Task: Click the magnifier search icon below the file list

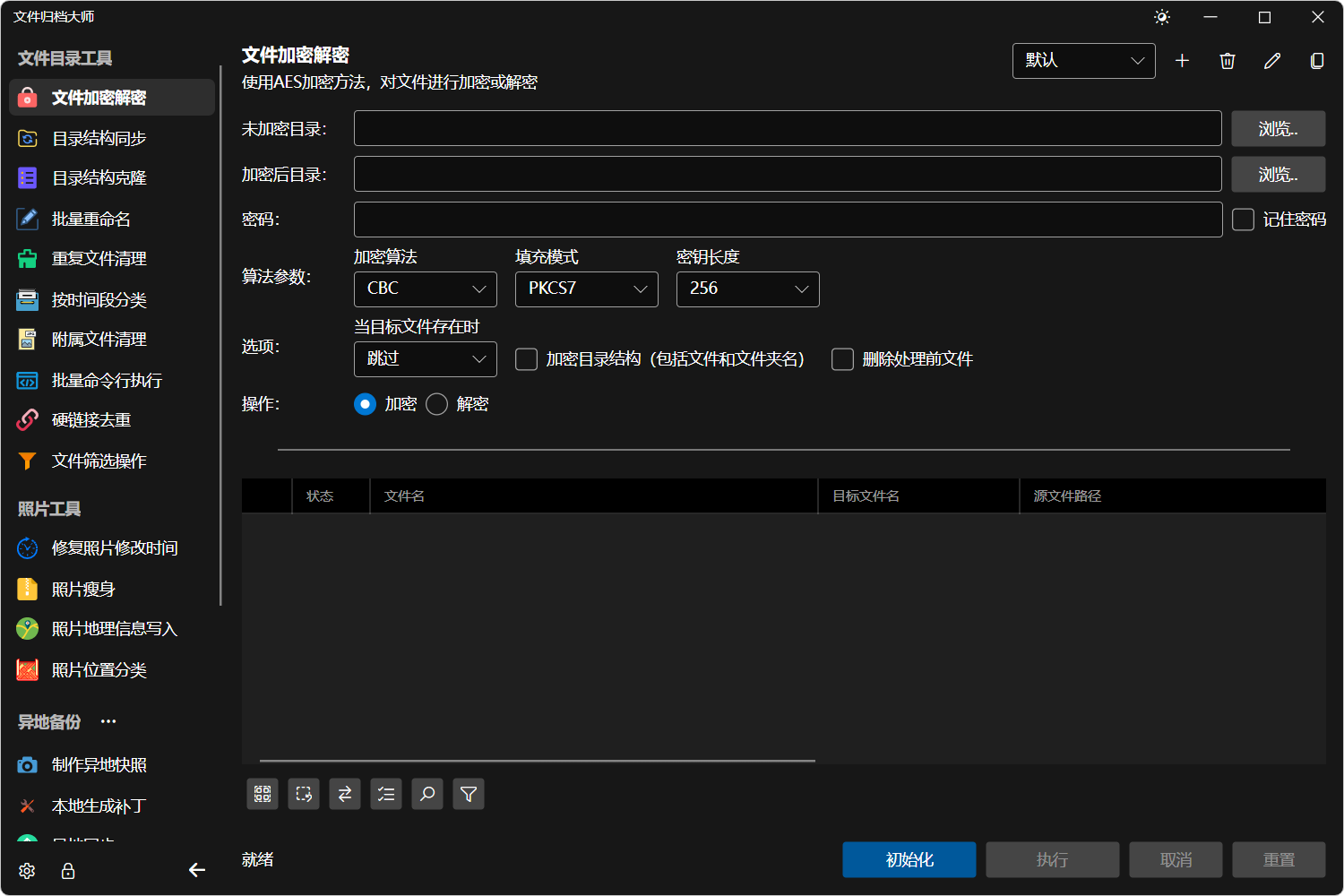Action: tap(427, 794)
